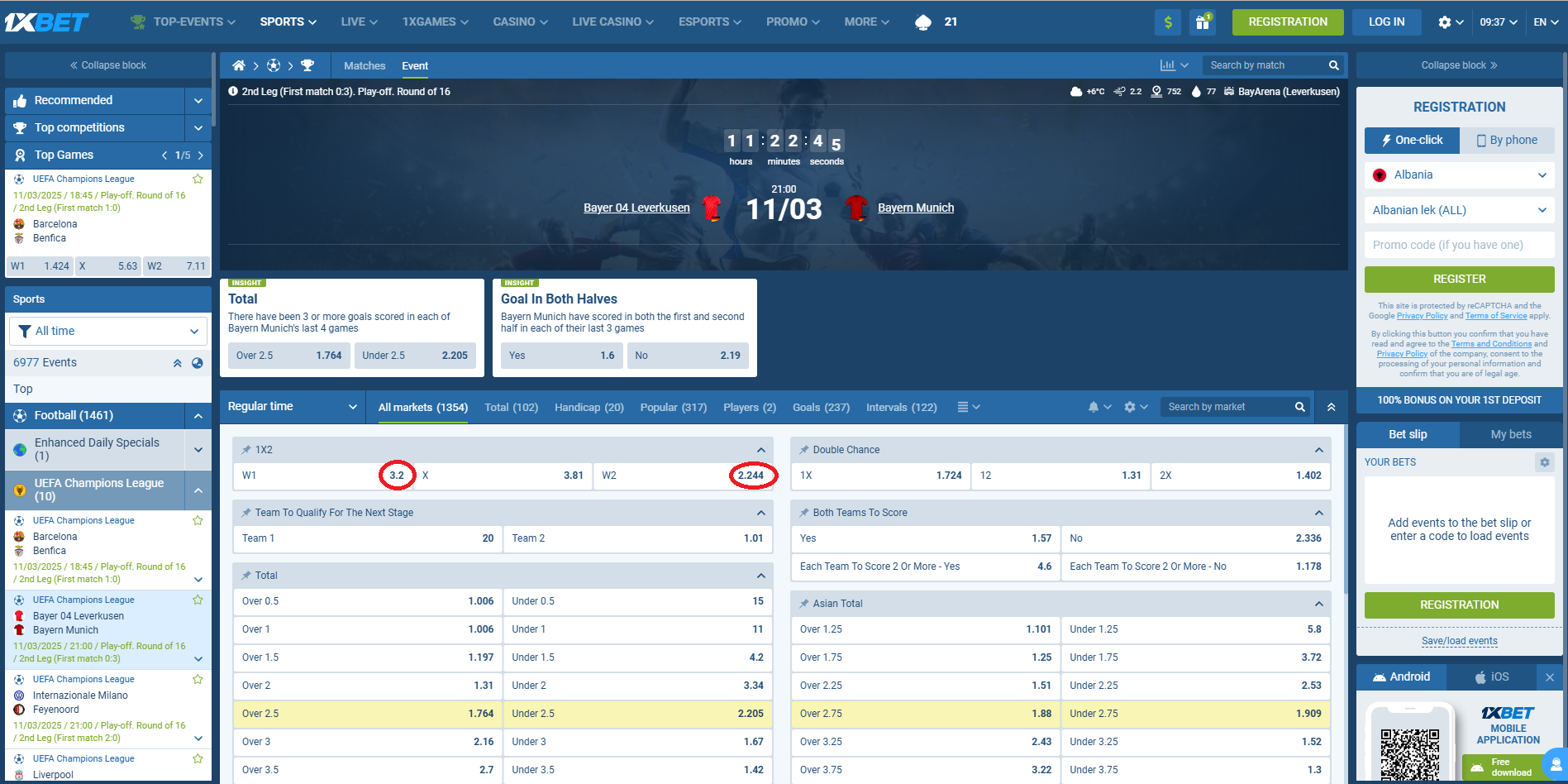Favorite Internazionale Milano match star

pyautogui.click(x=198, y=679)
